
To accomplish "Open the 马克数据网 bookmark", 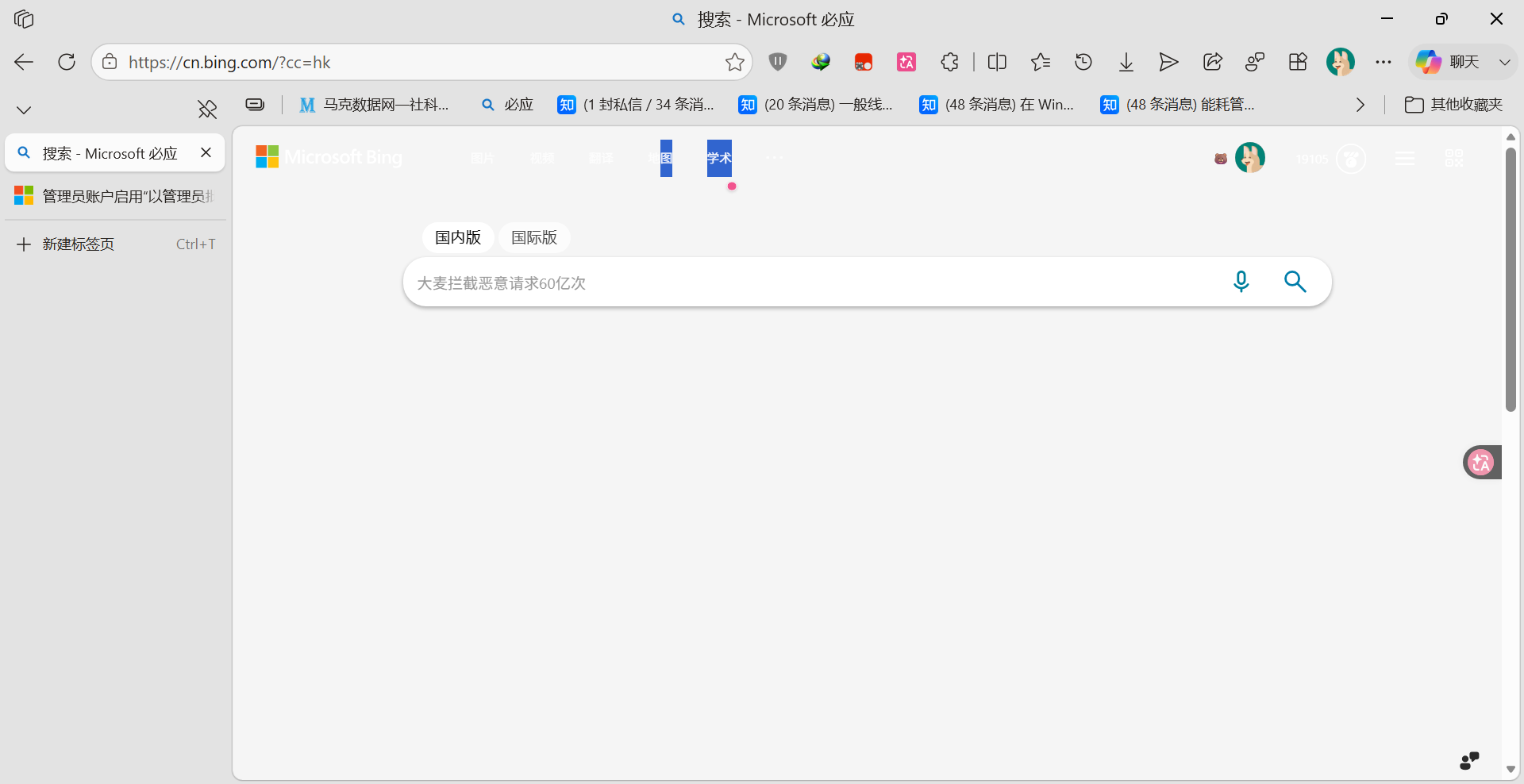I will [374, 105].
